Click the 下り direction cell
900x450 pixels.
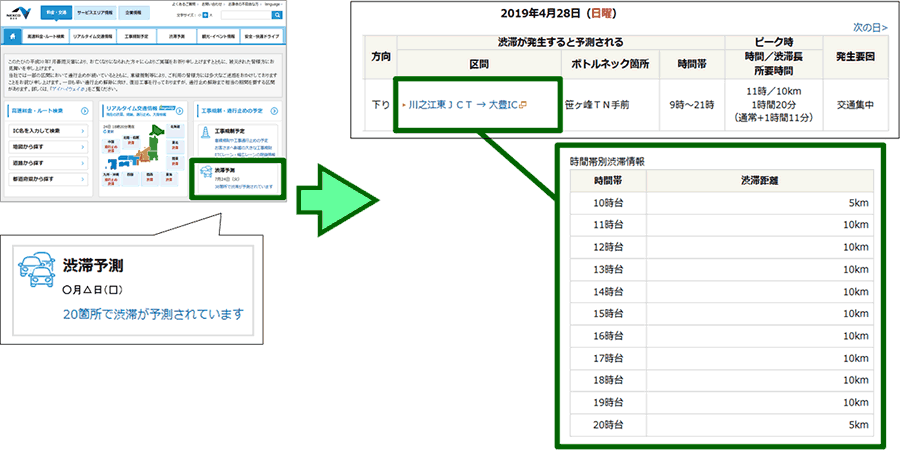click(x=381, y=105)
